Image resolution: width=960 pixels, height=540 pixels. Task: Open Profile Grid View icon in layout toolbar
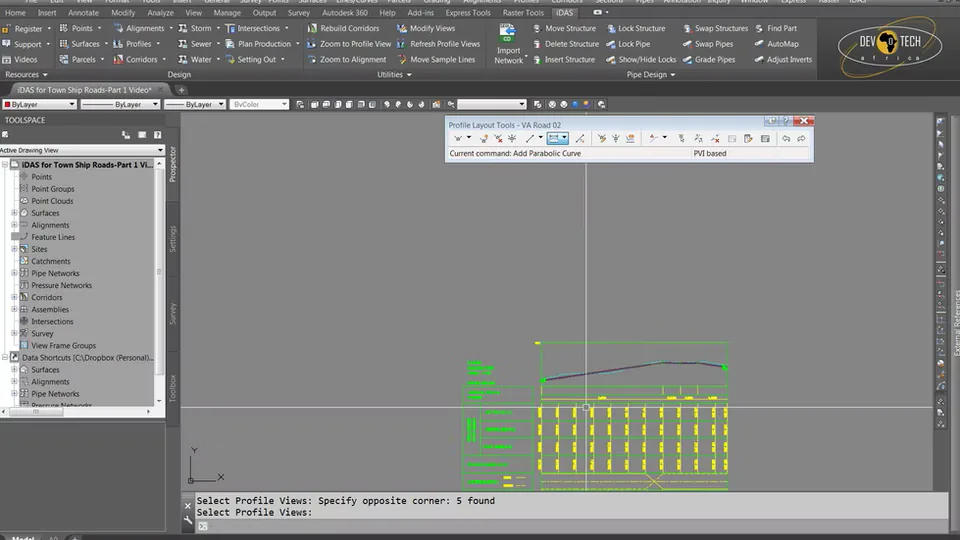pyautogui.click(x=765, y=138)
